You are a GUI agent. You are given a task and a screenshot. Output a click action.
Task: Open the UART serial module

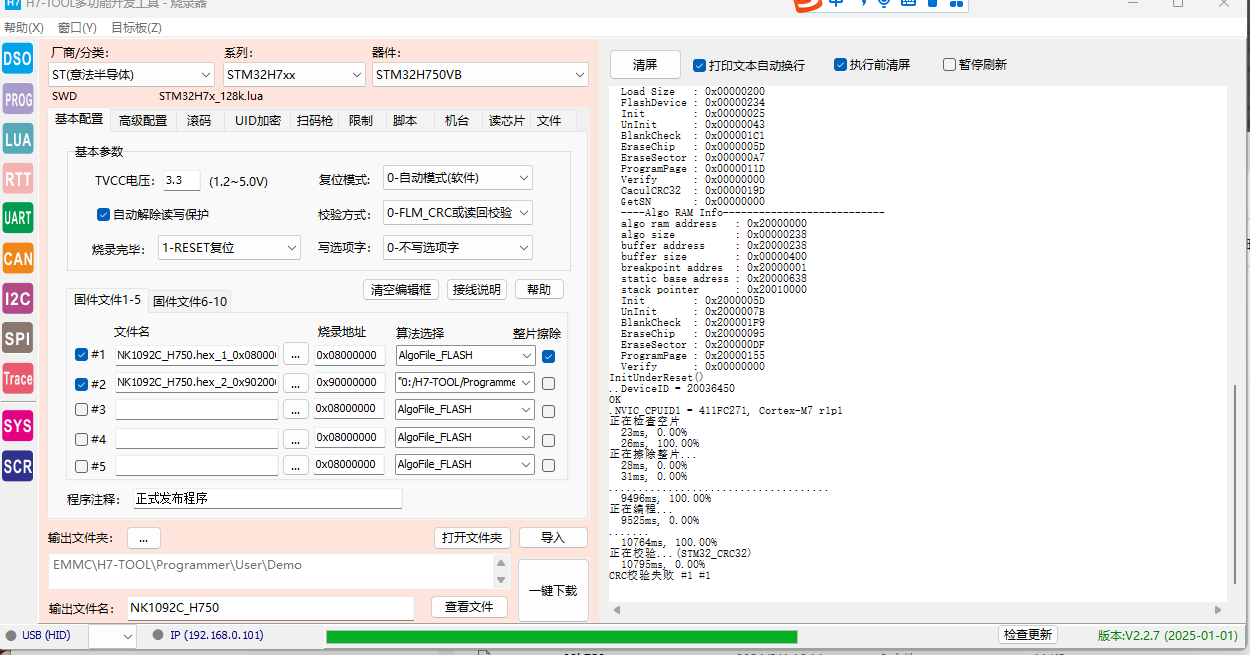point(17,218)
